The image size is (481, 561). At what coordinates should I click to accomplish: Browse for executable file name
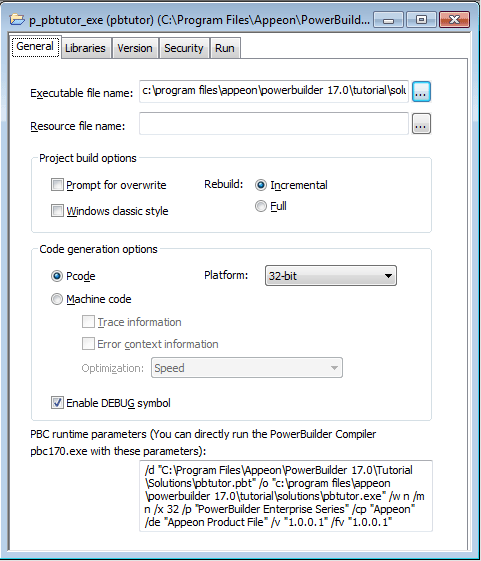point(421,92)
